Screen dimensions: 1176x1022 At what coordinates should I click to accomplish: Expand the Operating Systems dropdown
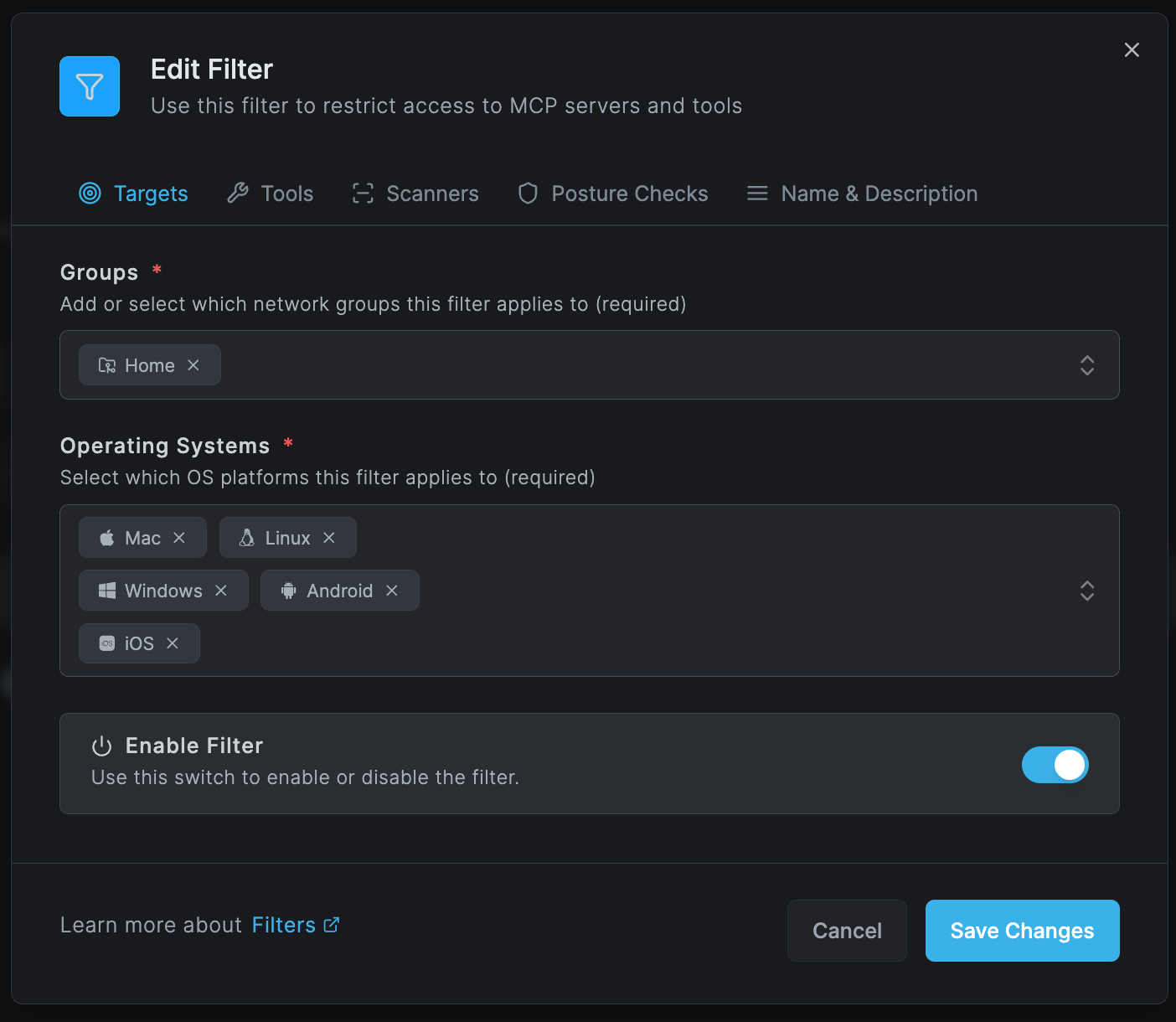pyautogui.click(x=1086, y=591)
